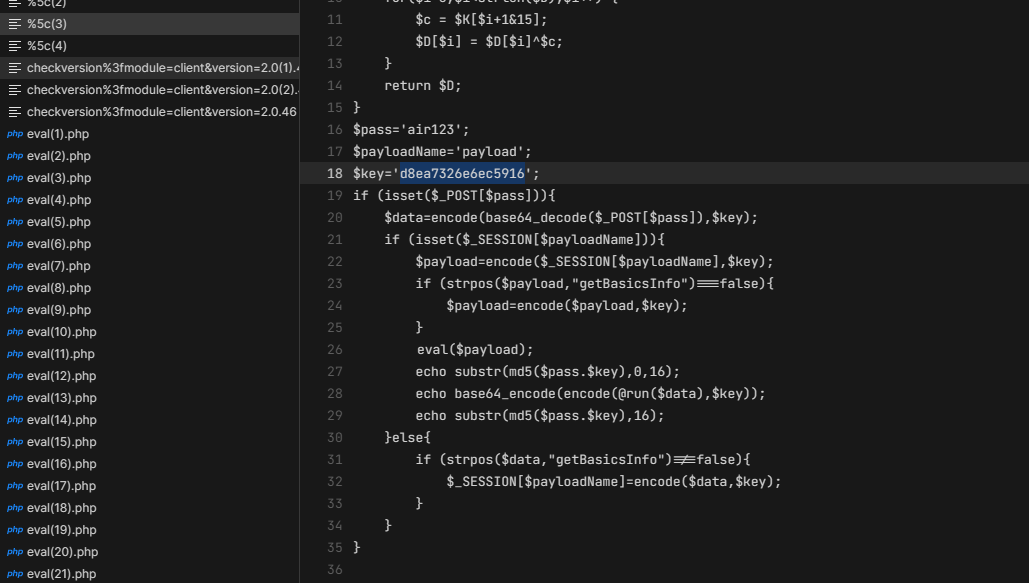Click the highlighted key d8ea7326e6ec5916
The image size is (1029, 583).
[x=462, y=173]
